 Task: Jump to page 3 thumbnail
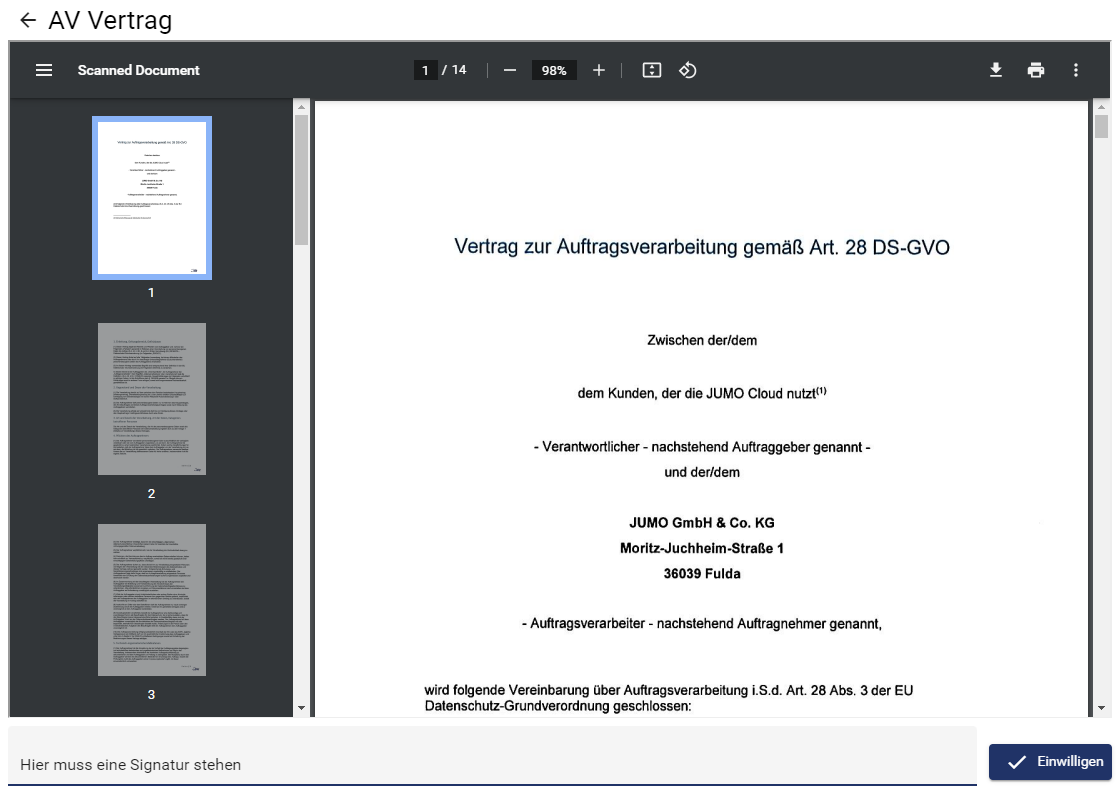coord(152,599)
